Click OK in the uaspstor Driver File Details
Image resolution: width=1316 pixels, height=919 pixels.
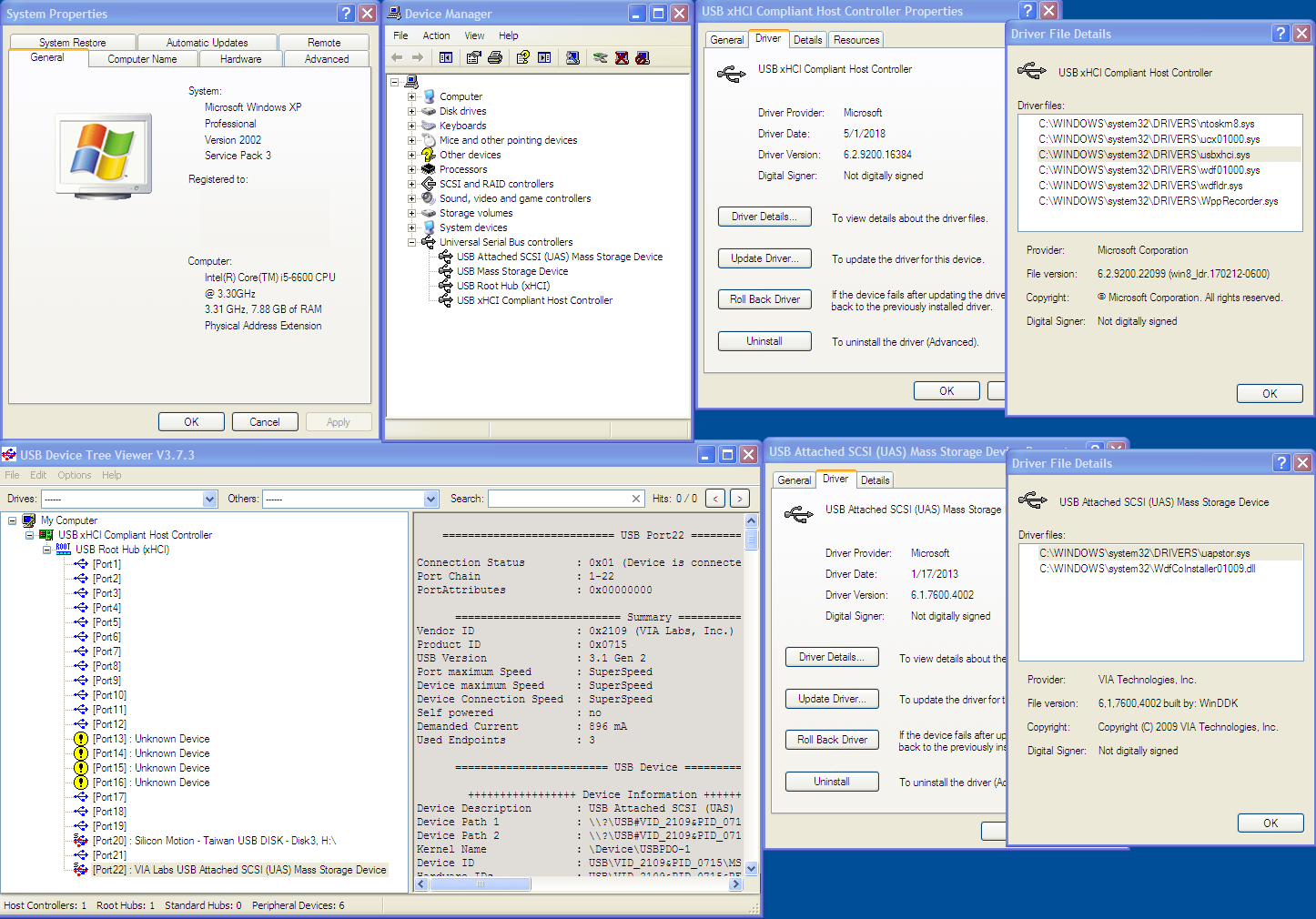click(1270, 823)
